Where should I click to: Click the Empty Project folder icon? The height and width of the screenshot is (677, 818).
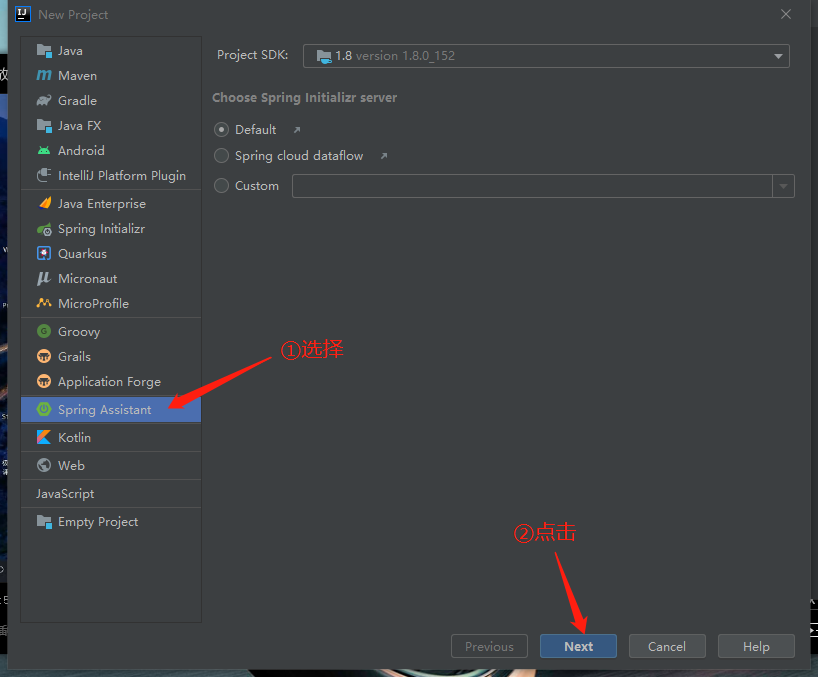pos(44,522)
